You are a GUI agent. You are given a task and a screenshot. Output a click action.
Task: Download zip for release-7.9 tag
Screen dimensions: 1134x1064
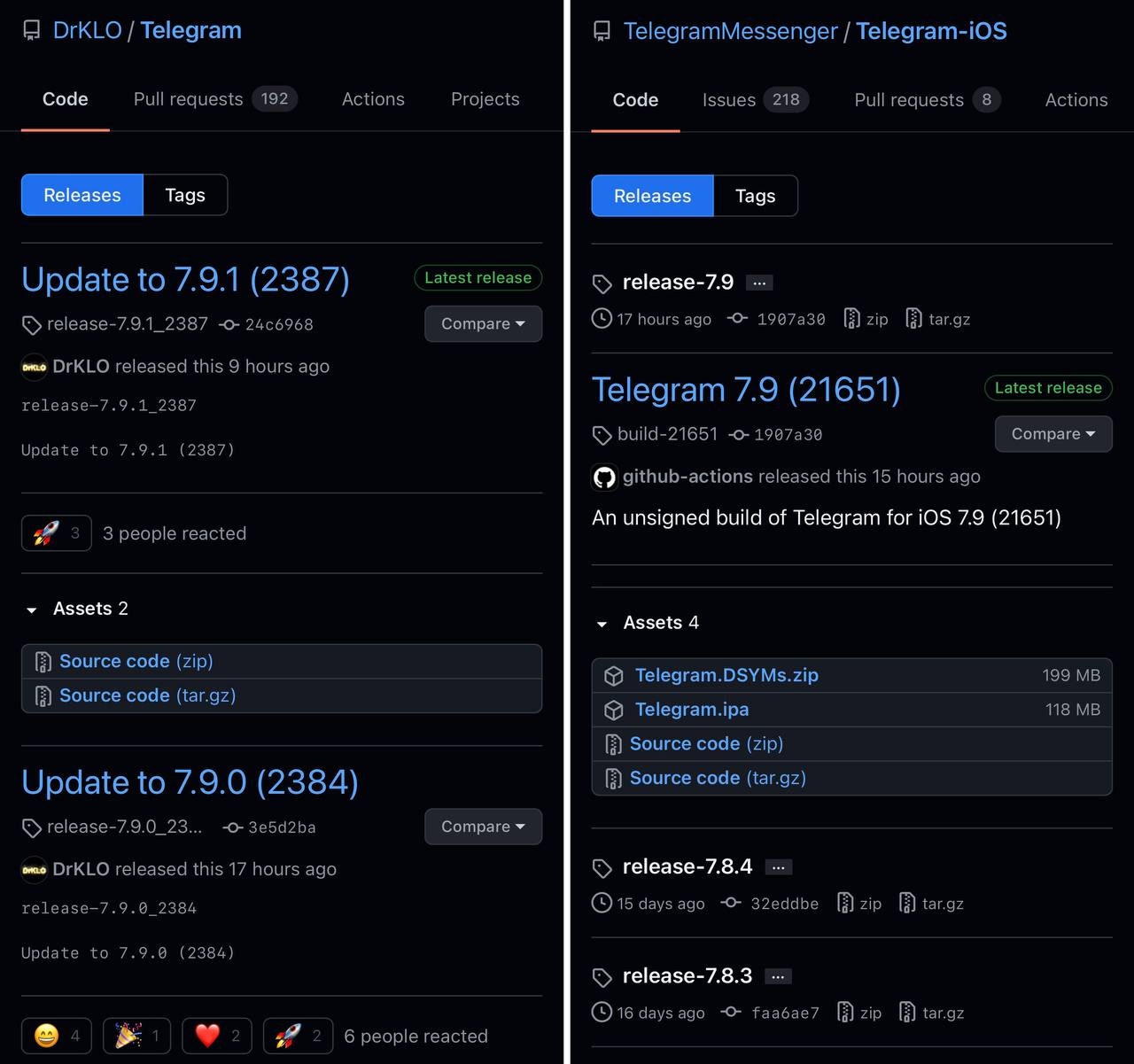pos(866,319)
